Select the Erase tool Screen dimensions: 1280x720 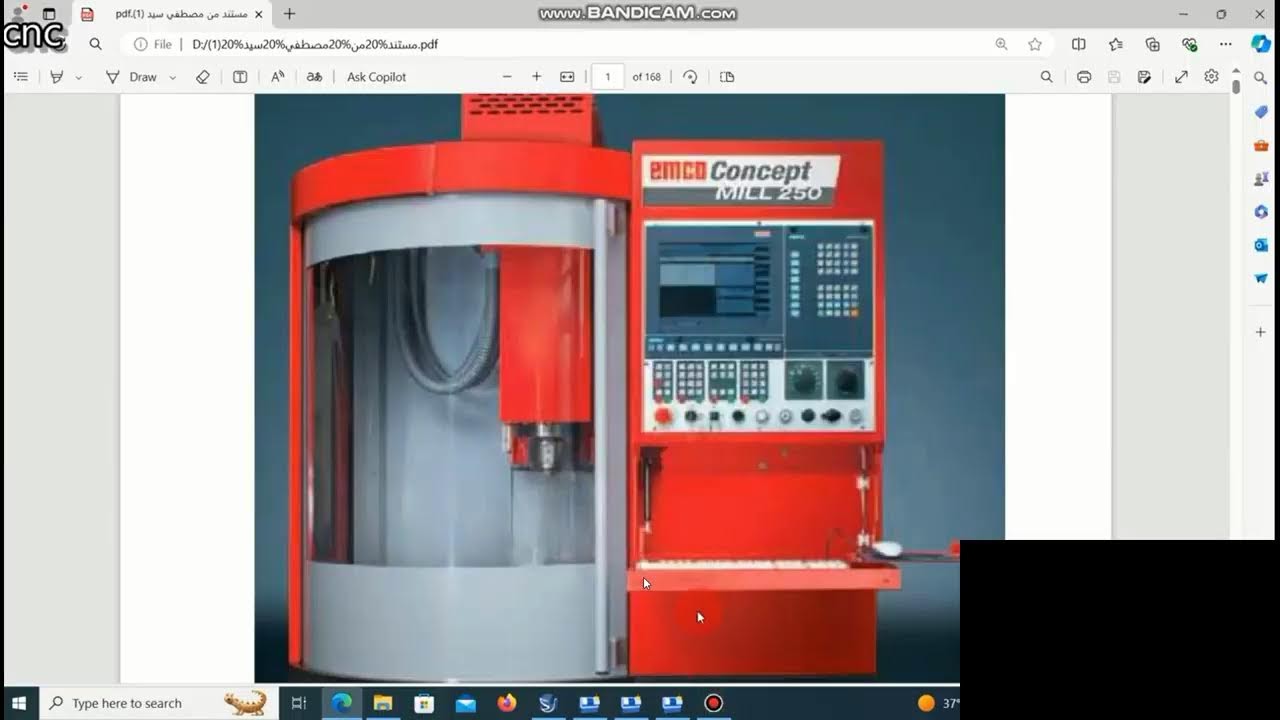(x=203, y=77)
